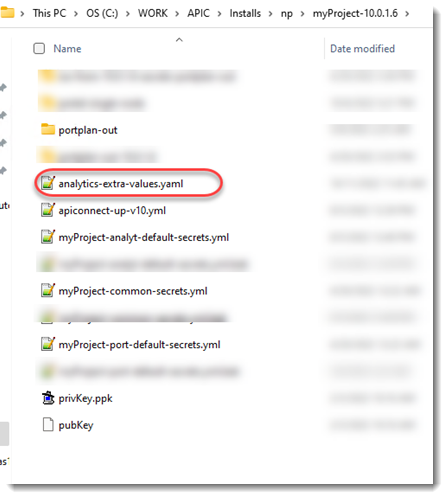
Task: Click the analytics-extra-values.yaml file icon
Action: [48, 183]
